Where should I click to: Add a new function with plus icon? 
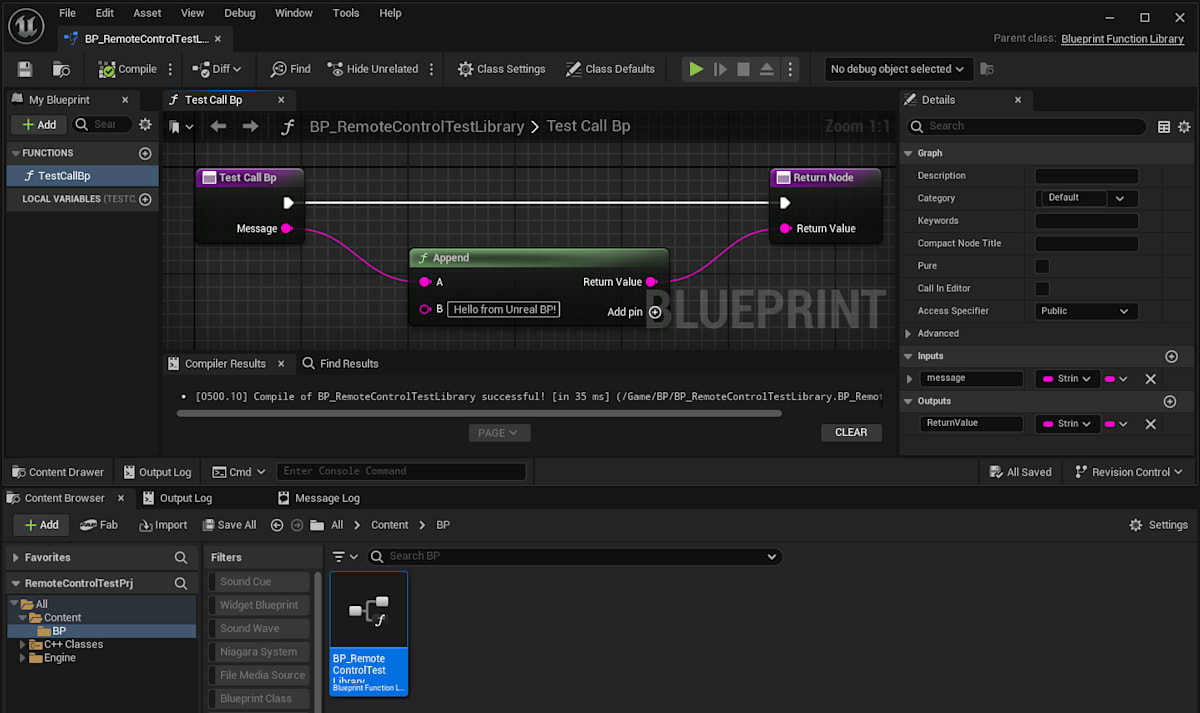pos(145,153)
